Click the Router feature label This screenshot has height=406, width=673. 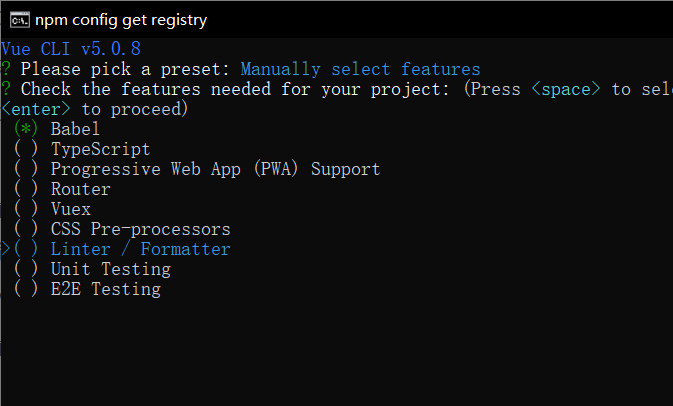(x=81, y=189)
